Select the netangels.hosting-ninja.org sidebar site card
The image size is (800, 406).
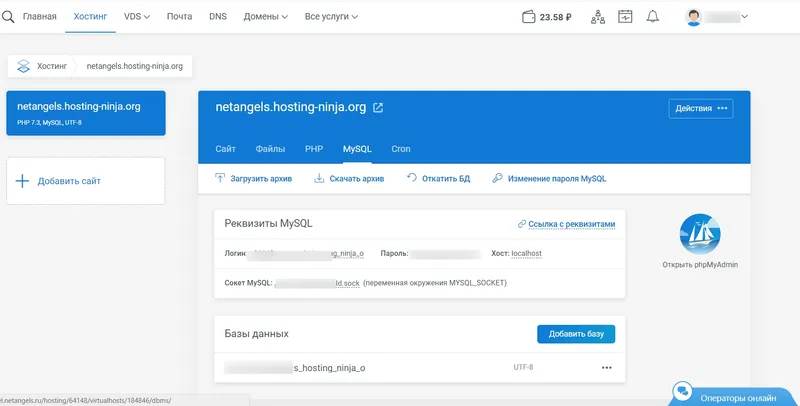coord(86,113)
